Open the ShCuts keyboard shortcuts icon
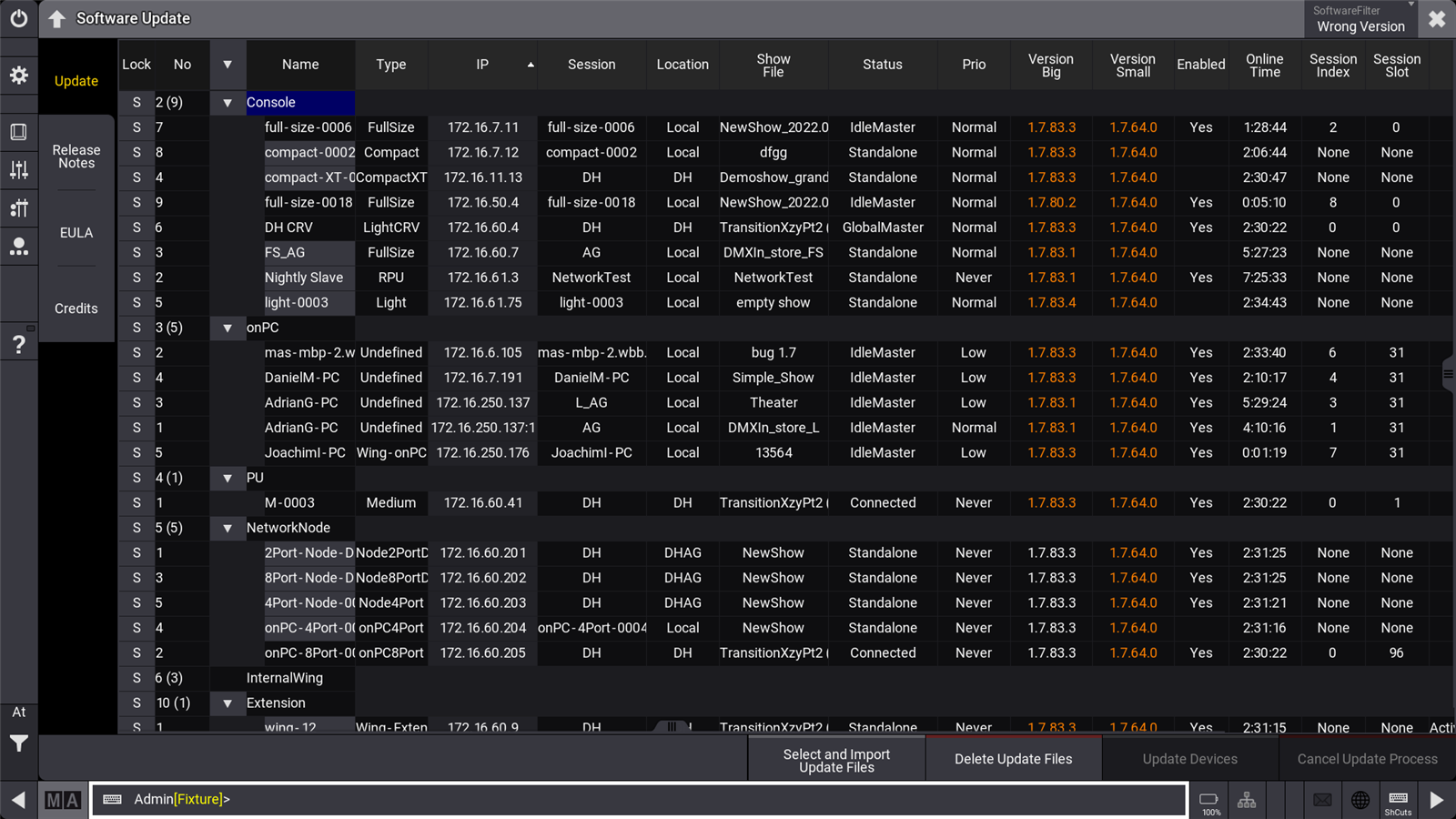This screenshot has width=1456, height=819. pos(1399,802)
